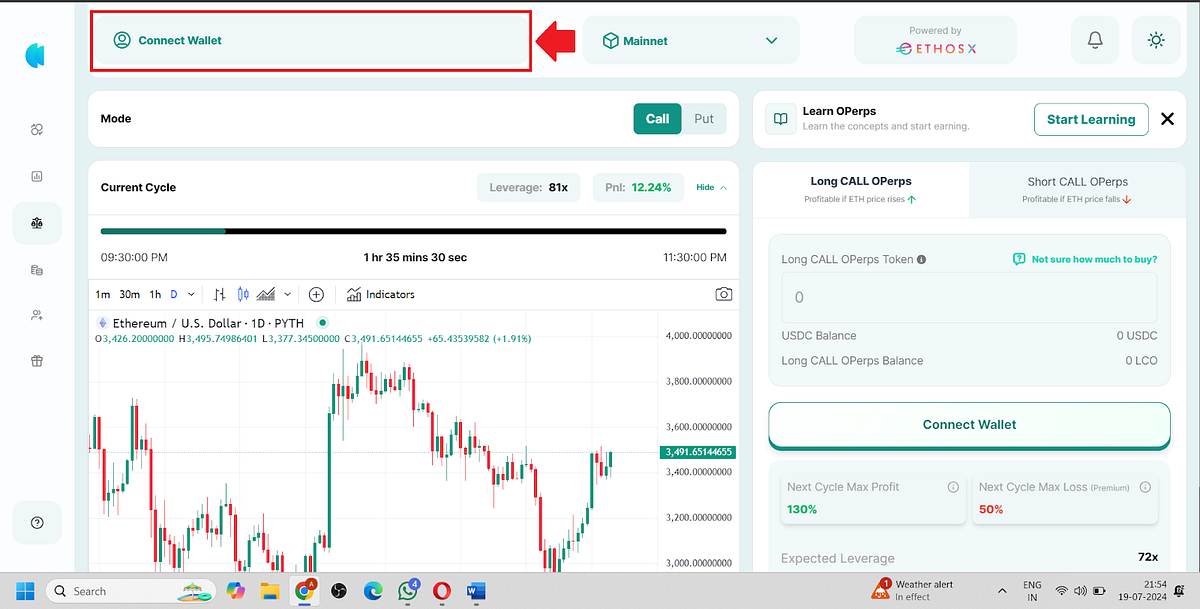The image size is (1200, 609).
Task: Click Start Learning in the Learn OPerps banner
Action: 1091,119
